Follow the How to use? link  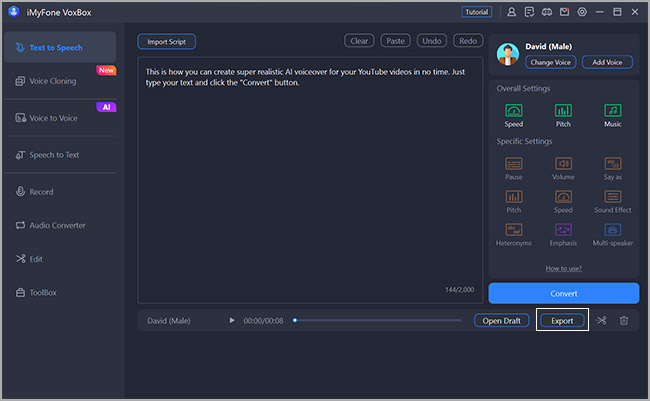tap(563, 268)
